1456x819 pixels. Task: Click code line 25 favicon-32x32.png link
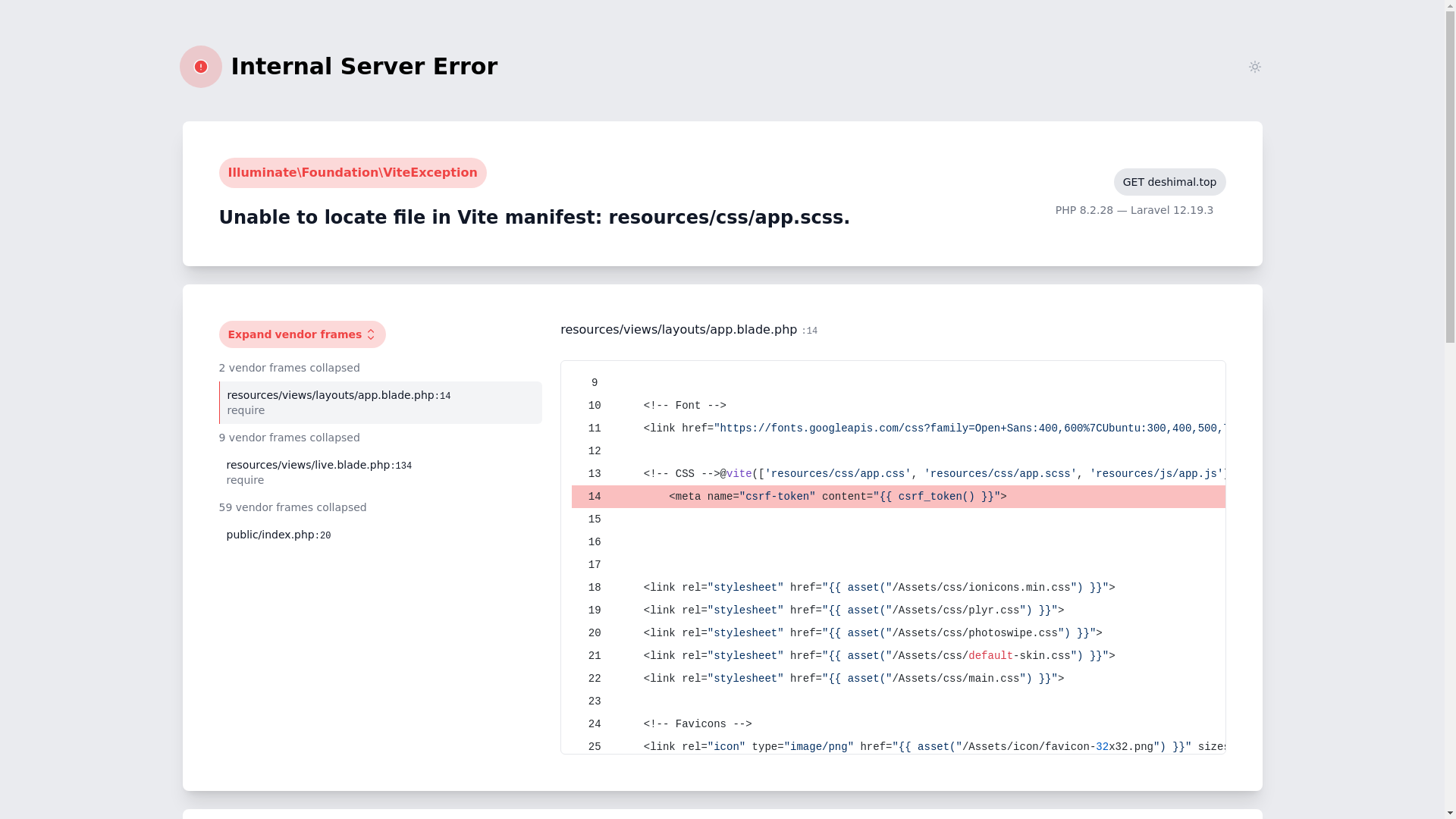pyautogui.click(x=898, y=747)
